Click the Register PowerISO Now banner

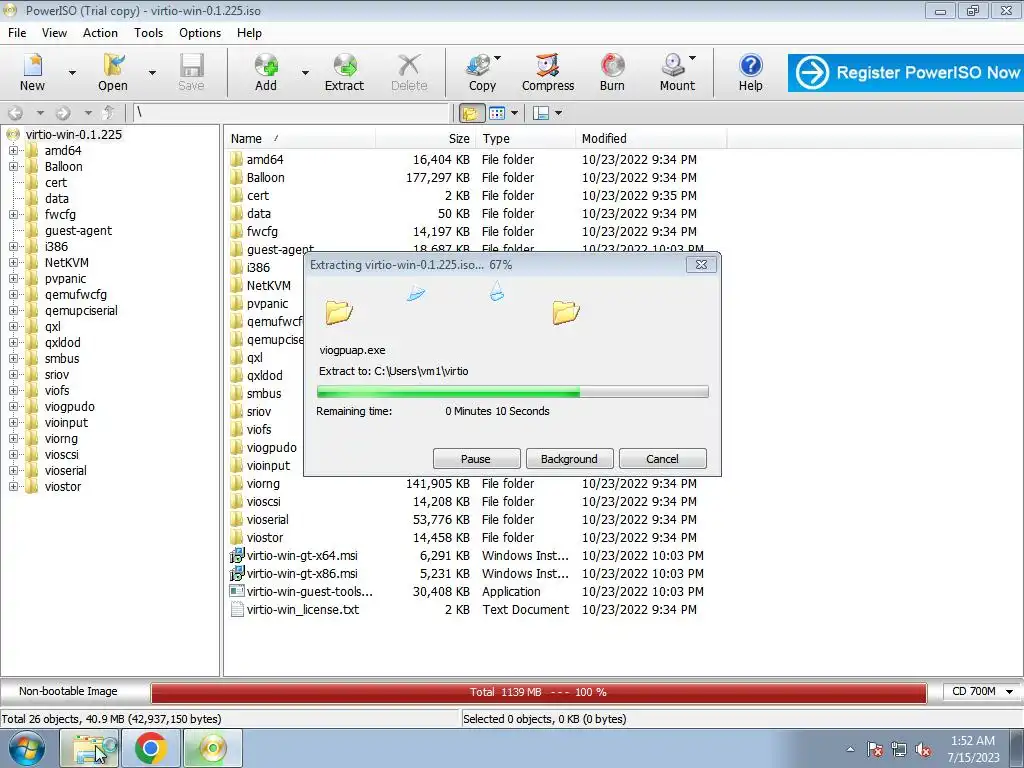click(x=905, y=72)
